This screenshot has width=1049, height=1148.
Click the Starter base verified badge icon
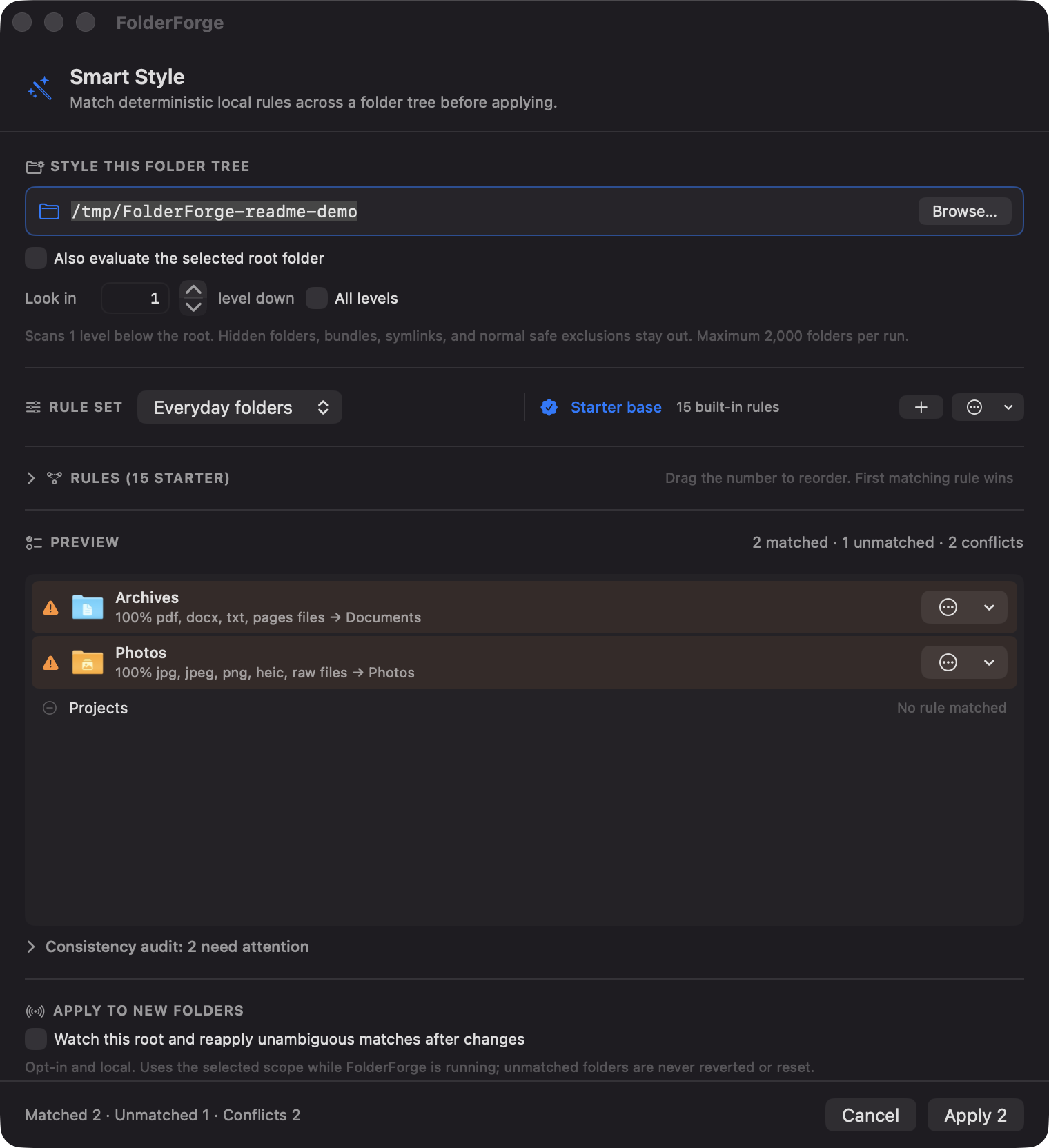pyautogui.click(x=549, y=407)
